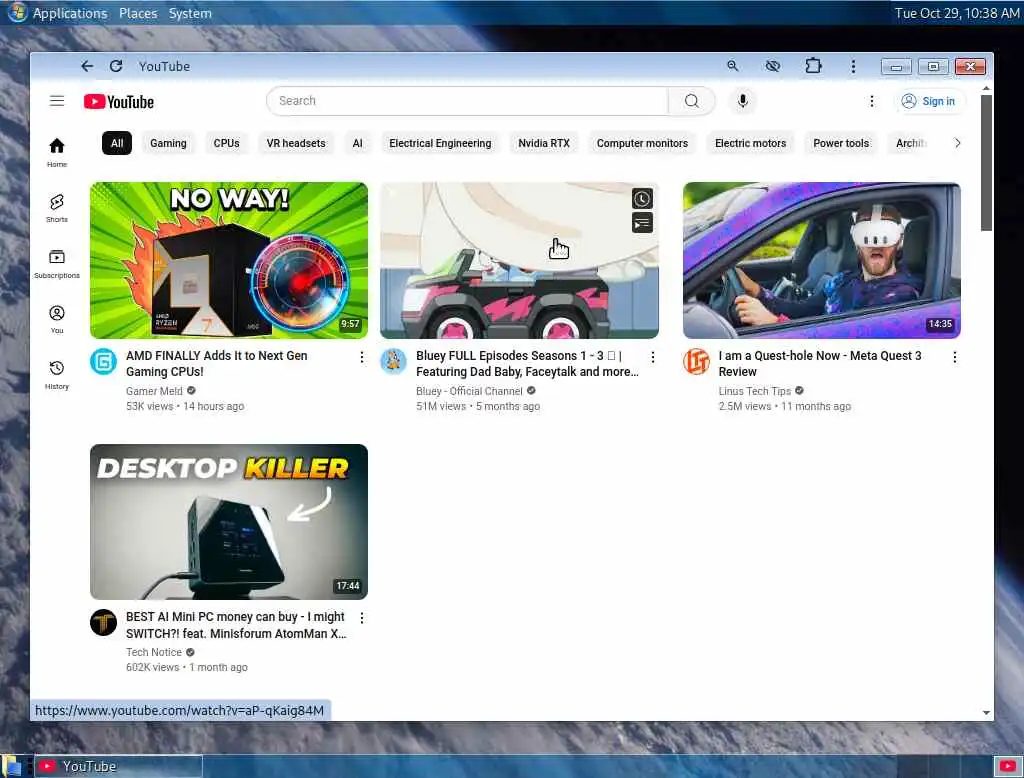Toggle the crossed-out eye privacy icon

773,66
